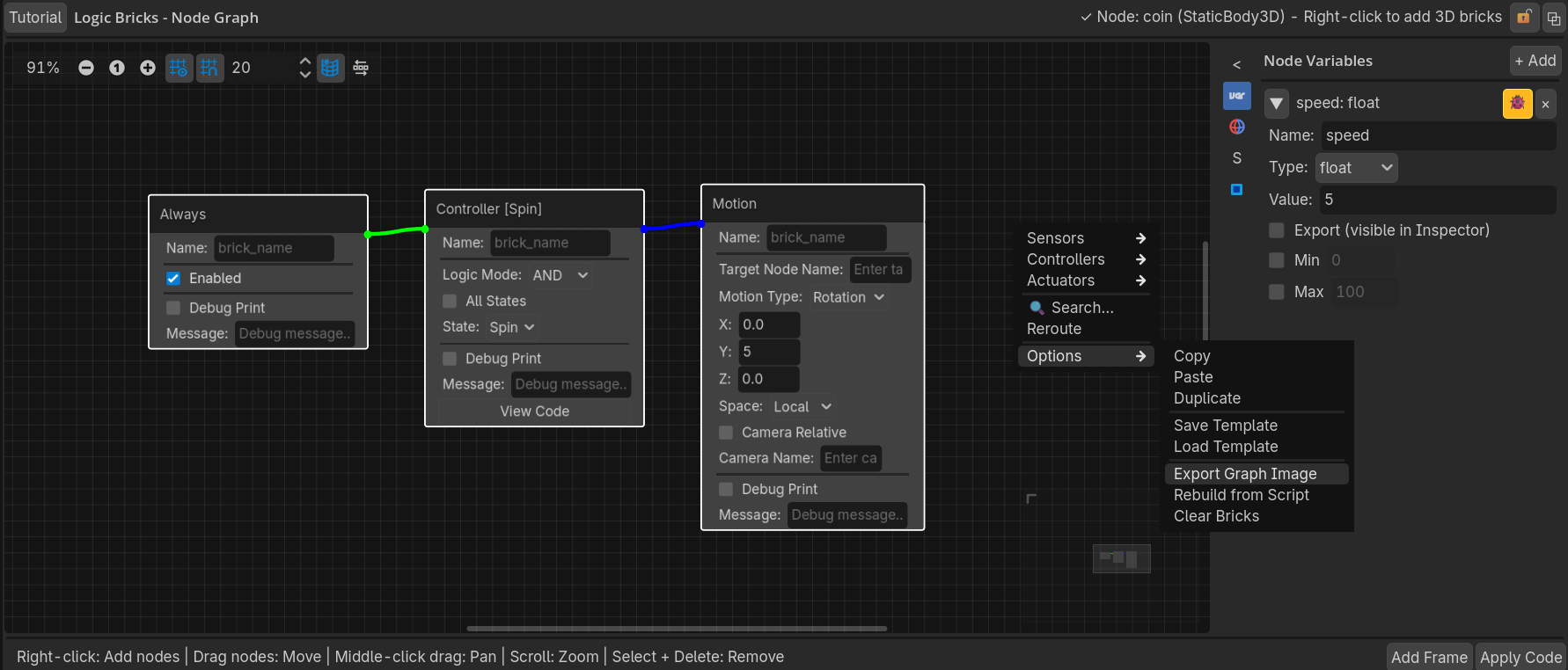Toggle grid visibility icon in graph toolbar
This screenshot has height=670, width=1568.
pos(179,68)
